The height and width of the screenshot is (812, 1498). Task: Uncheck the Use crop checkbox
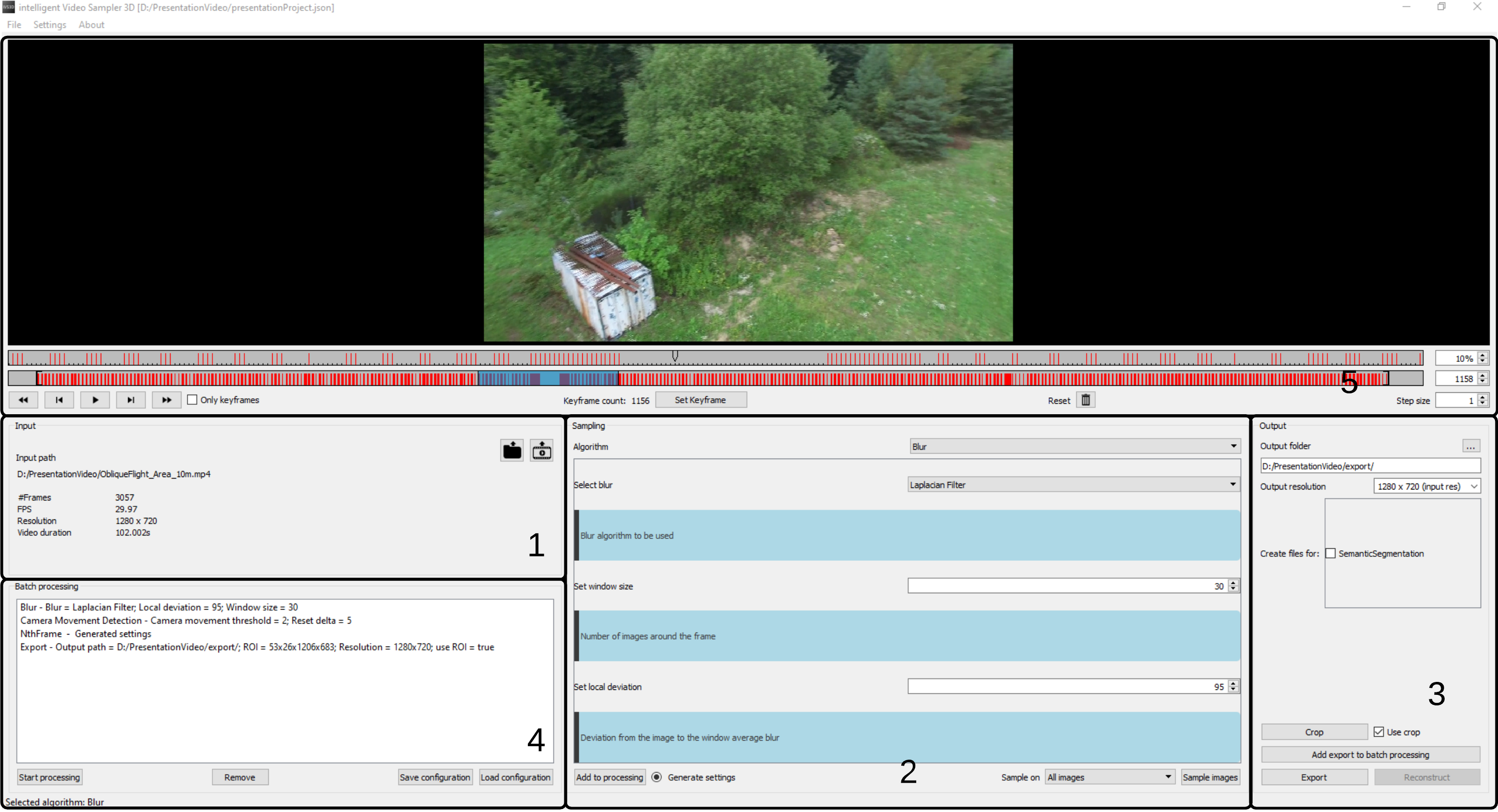tap(1379, 732)
